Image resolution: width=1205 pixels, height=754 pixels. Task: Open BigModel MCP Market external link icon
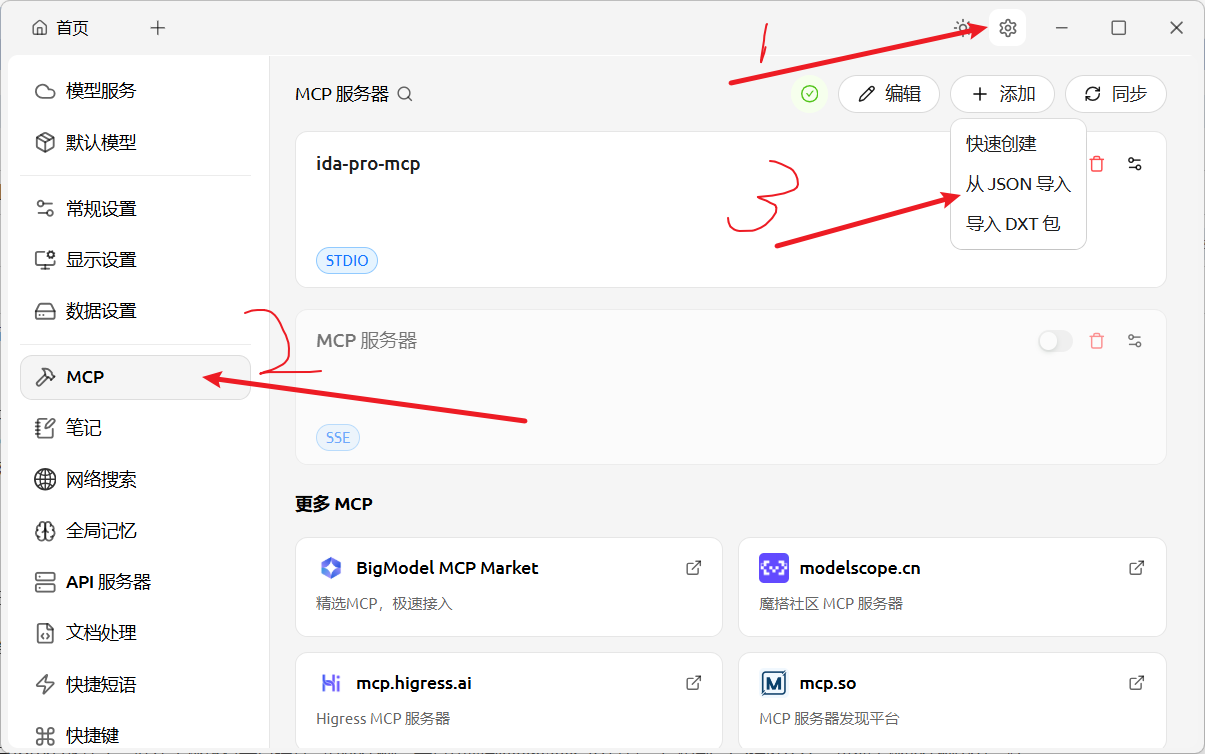[x=693, y=567]
